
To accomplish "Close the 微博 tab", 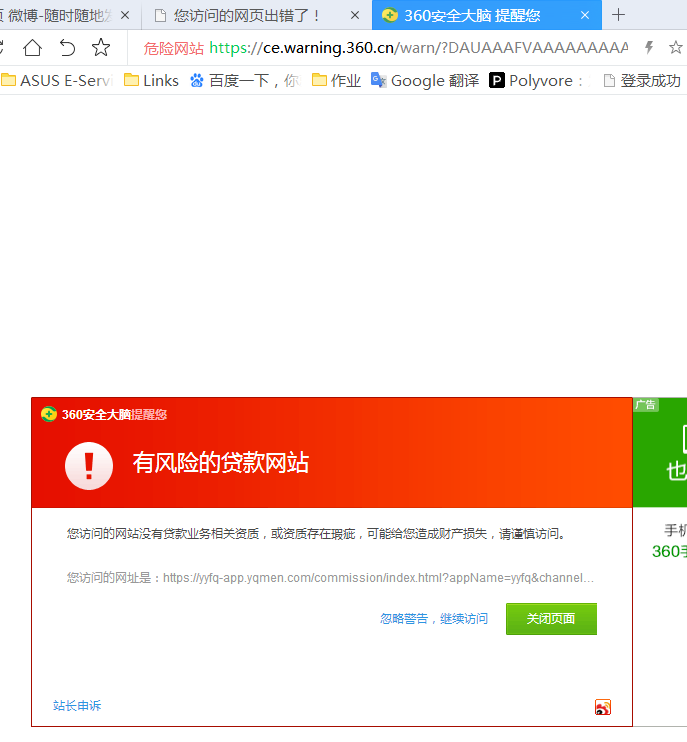I will pos(125,16).
